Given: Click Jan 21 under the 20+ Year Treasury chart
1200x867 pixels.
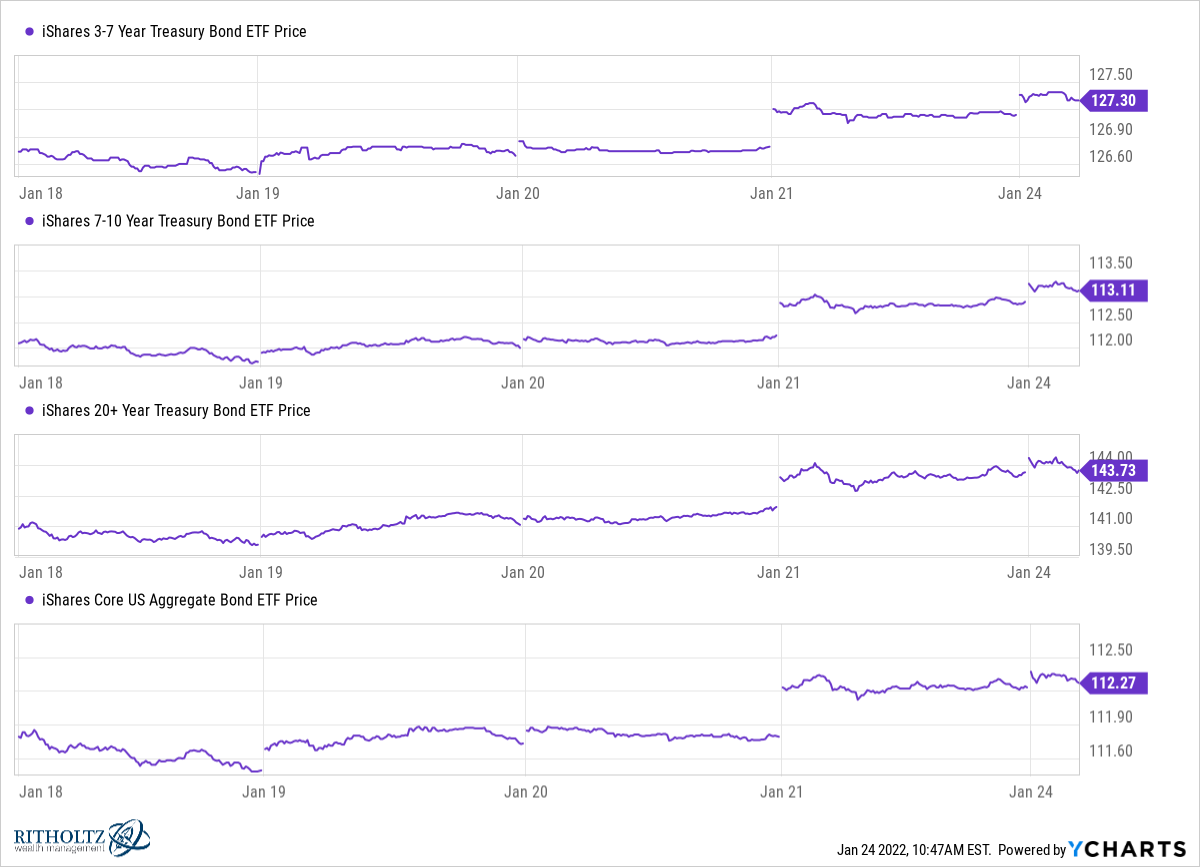Looking at the screenshot, I should (x=777, y=573).
